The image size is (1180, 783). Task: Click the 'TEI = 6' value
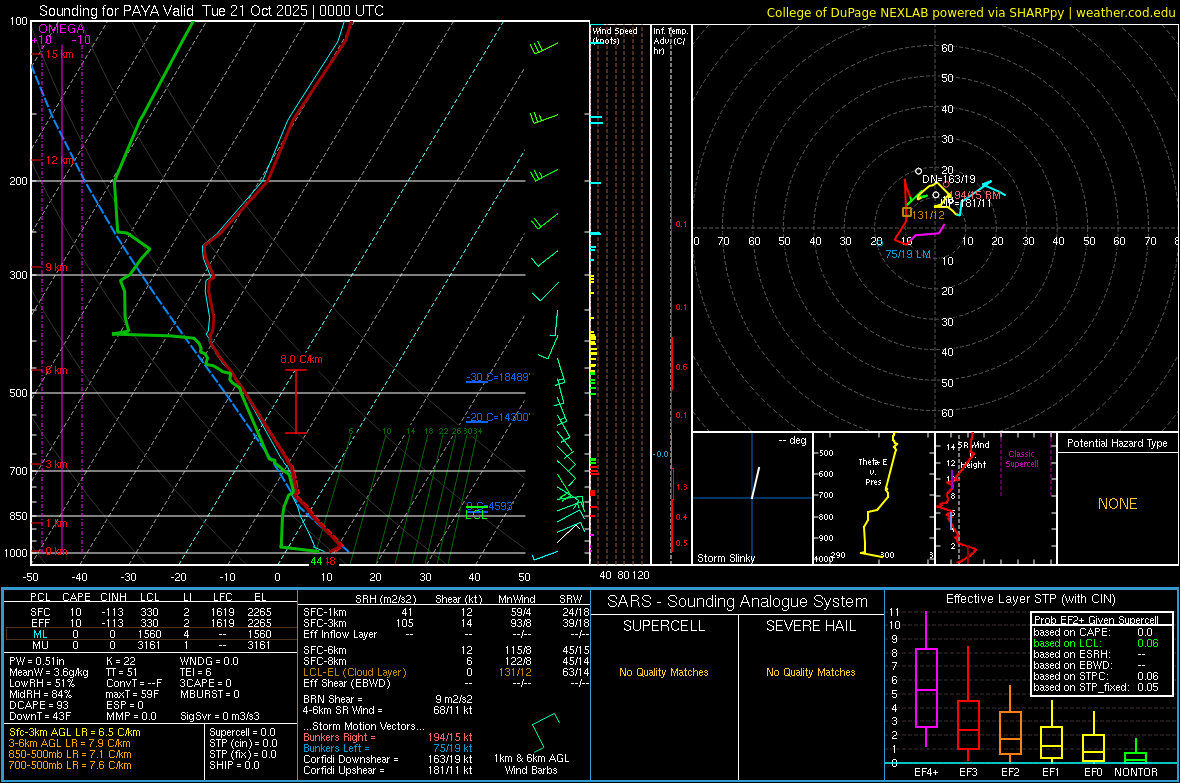(x=196, y=672)
